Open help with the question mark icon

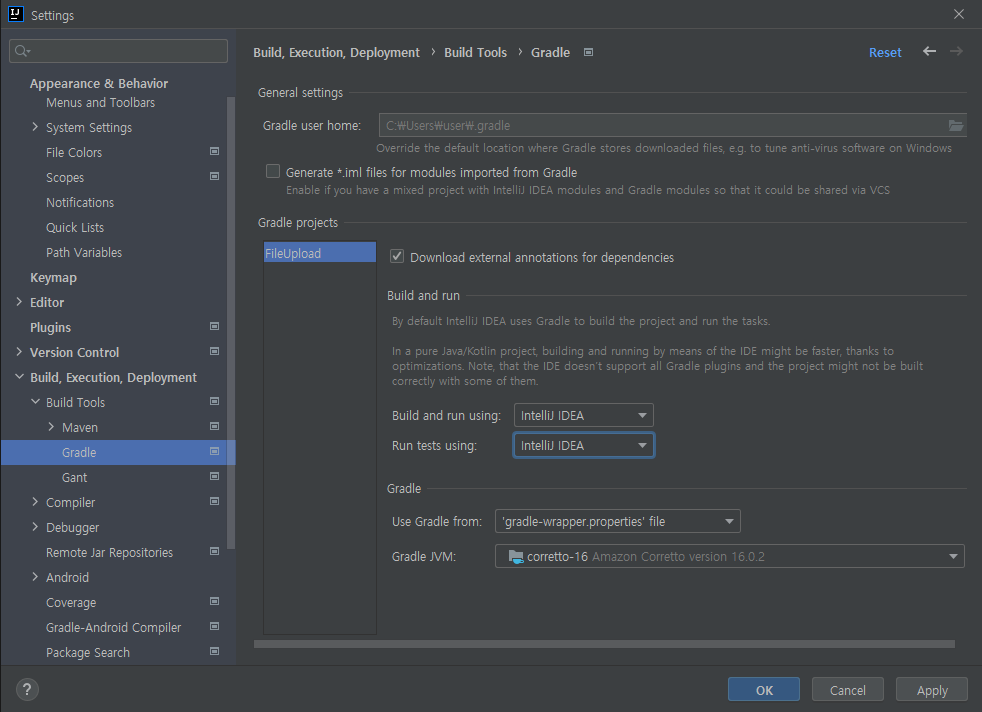(27, 689)
